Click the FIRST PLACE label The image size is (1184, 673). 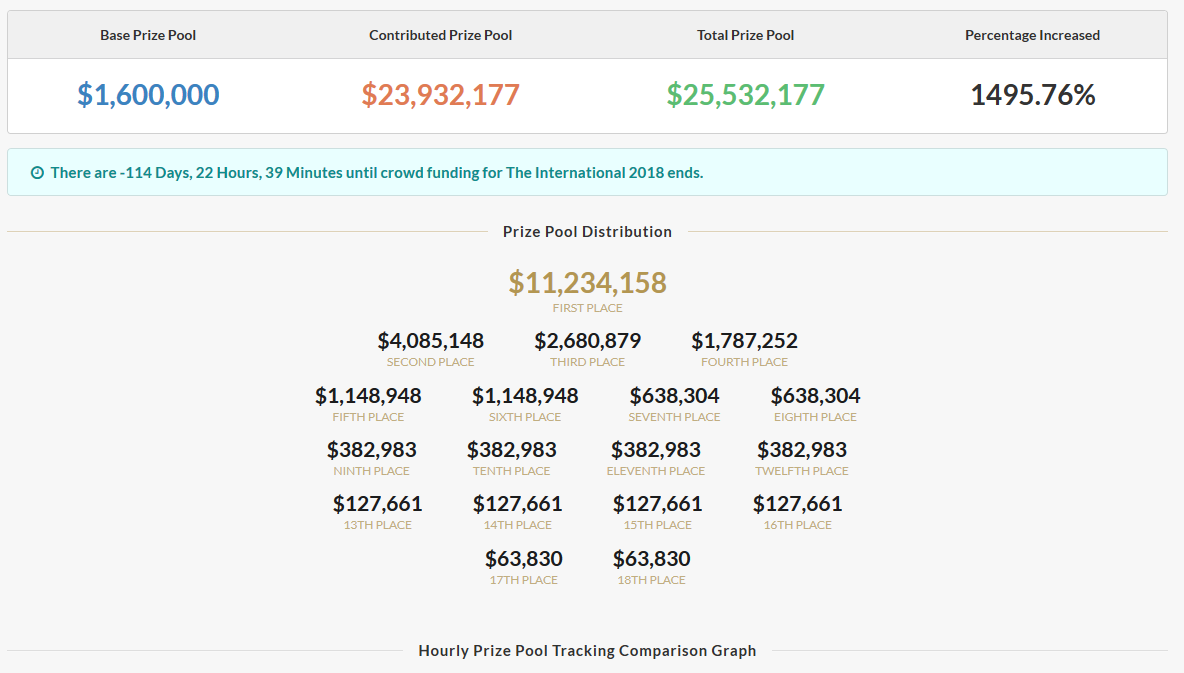(x=587, y=308)
